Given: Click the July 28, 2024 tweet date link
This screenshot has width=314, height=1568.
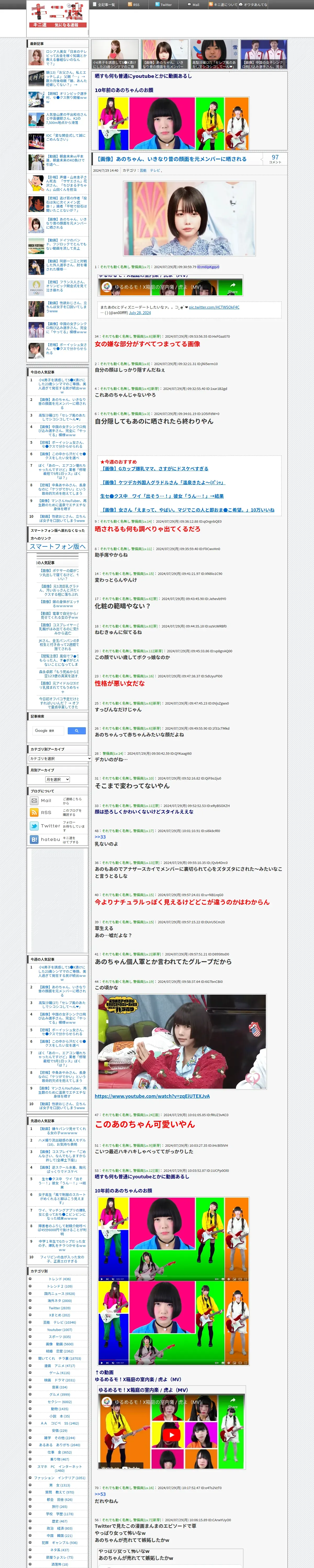Looking at the screenshot, I should (140, 313).
